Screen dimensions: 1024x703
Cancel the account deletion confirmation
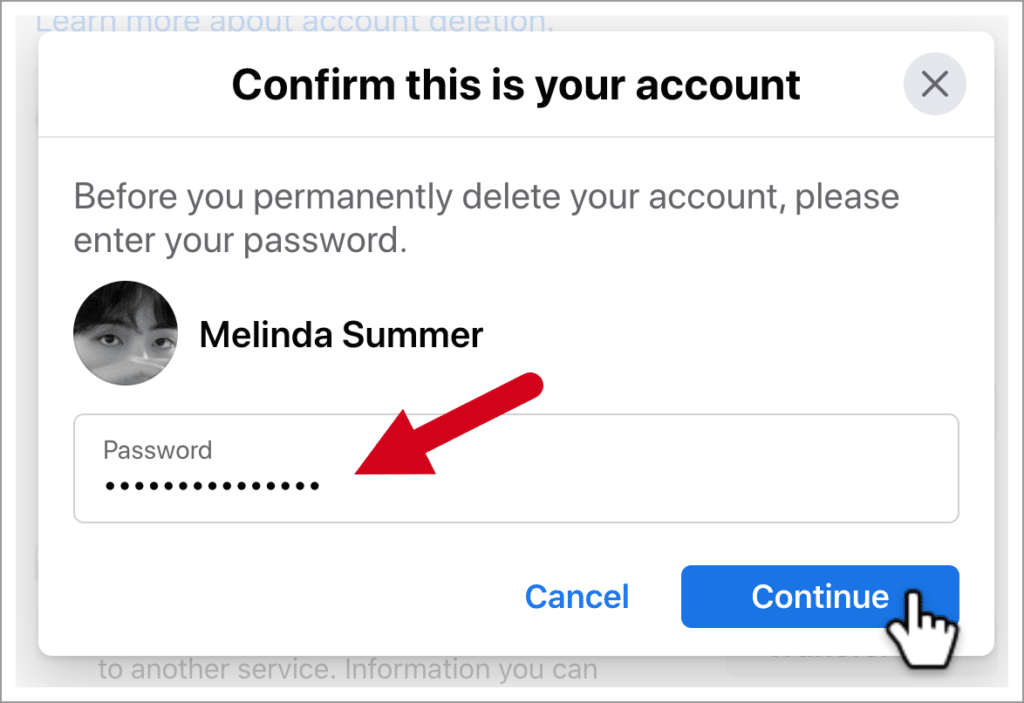(576, 597)
